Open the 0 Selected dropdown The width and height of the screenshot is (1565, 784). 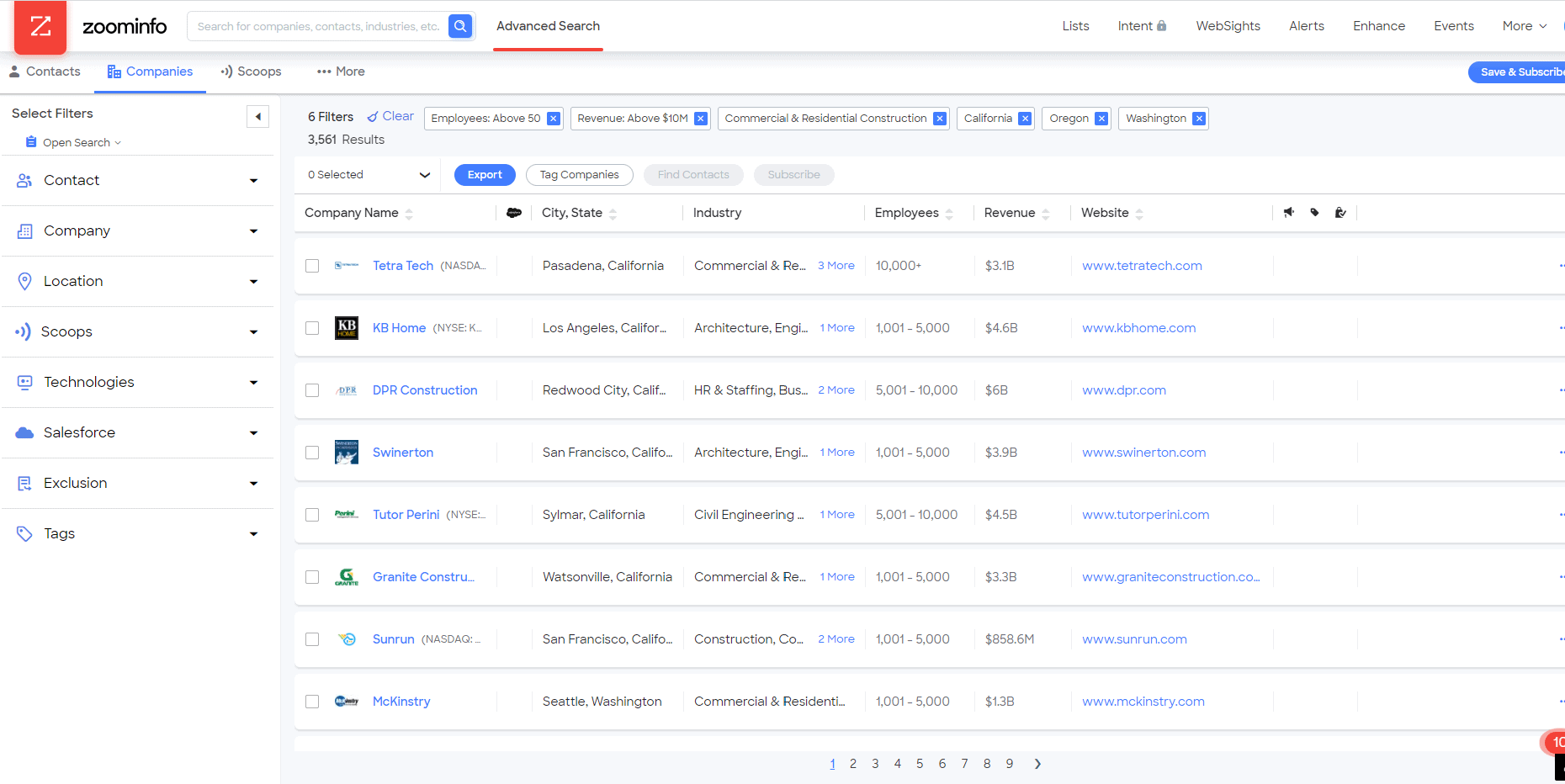[x=368, y=174]
